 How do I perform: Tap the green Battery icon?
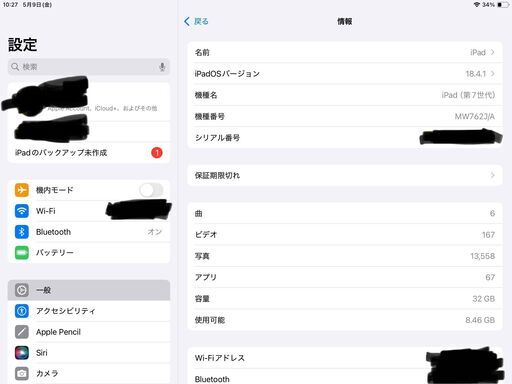22,253
